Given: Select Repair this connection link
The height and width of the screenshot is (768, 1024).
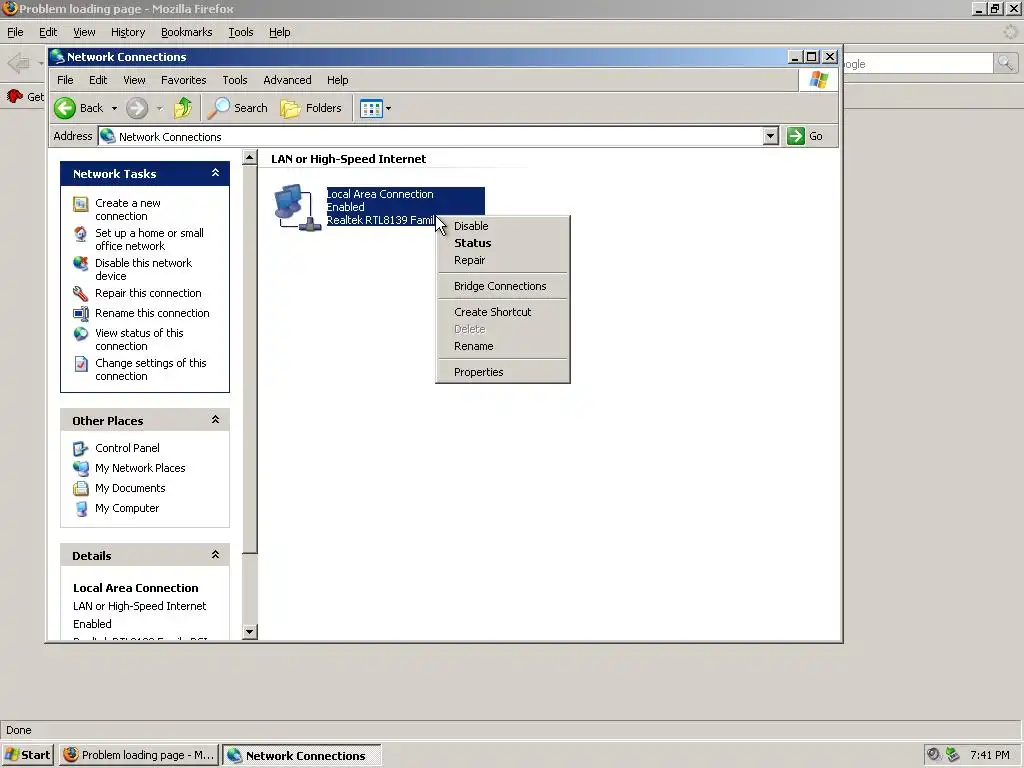Looking at the screenshot, I should tap(148, 293).
